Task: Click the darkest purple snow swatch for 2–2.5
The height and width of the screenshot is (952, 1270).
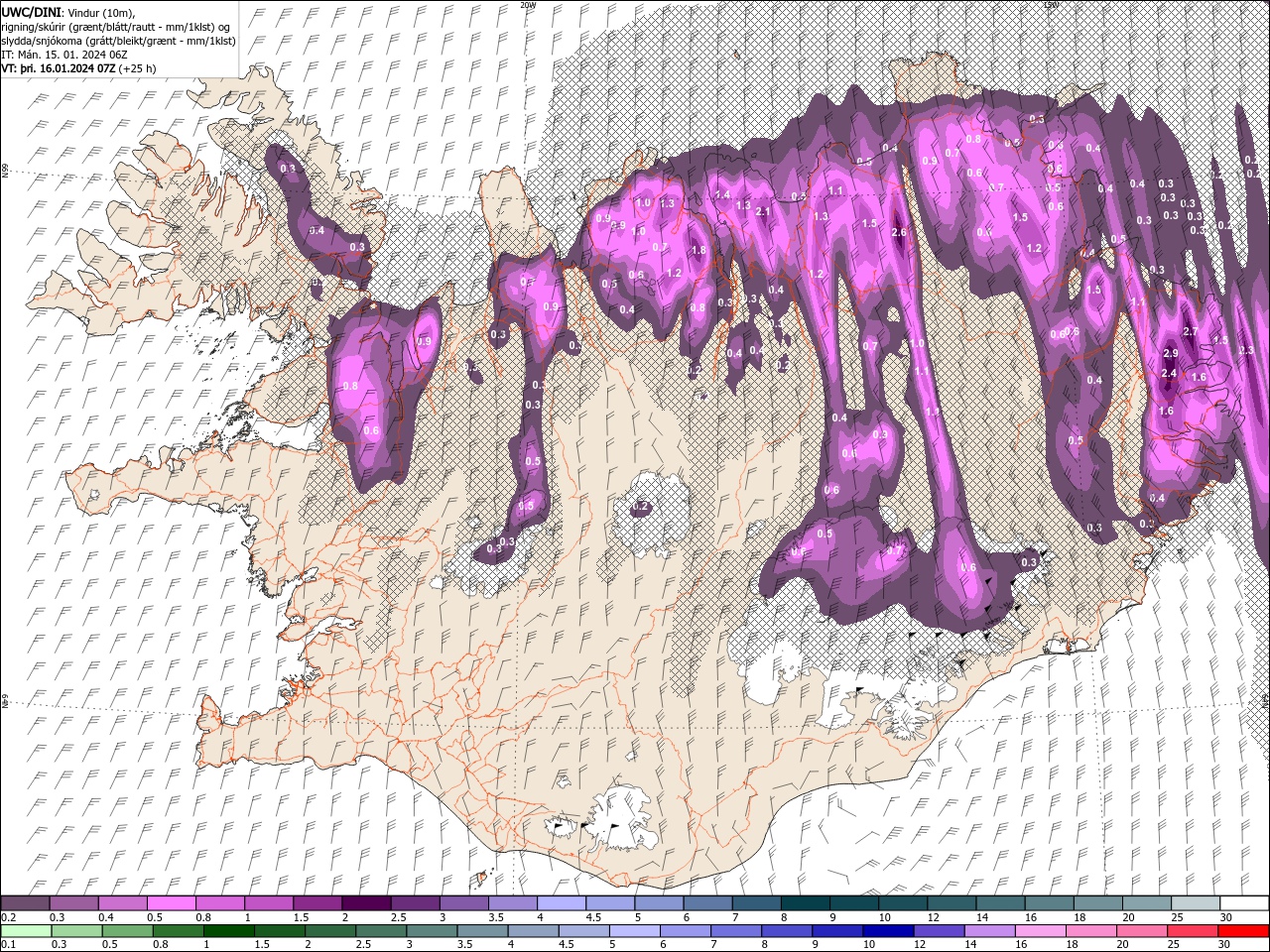Action: 365,903
